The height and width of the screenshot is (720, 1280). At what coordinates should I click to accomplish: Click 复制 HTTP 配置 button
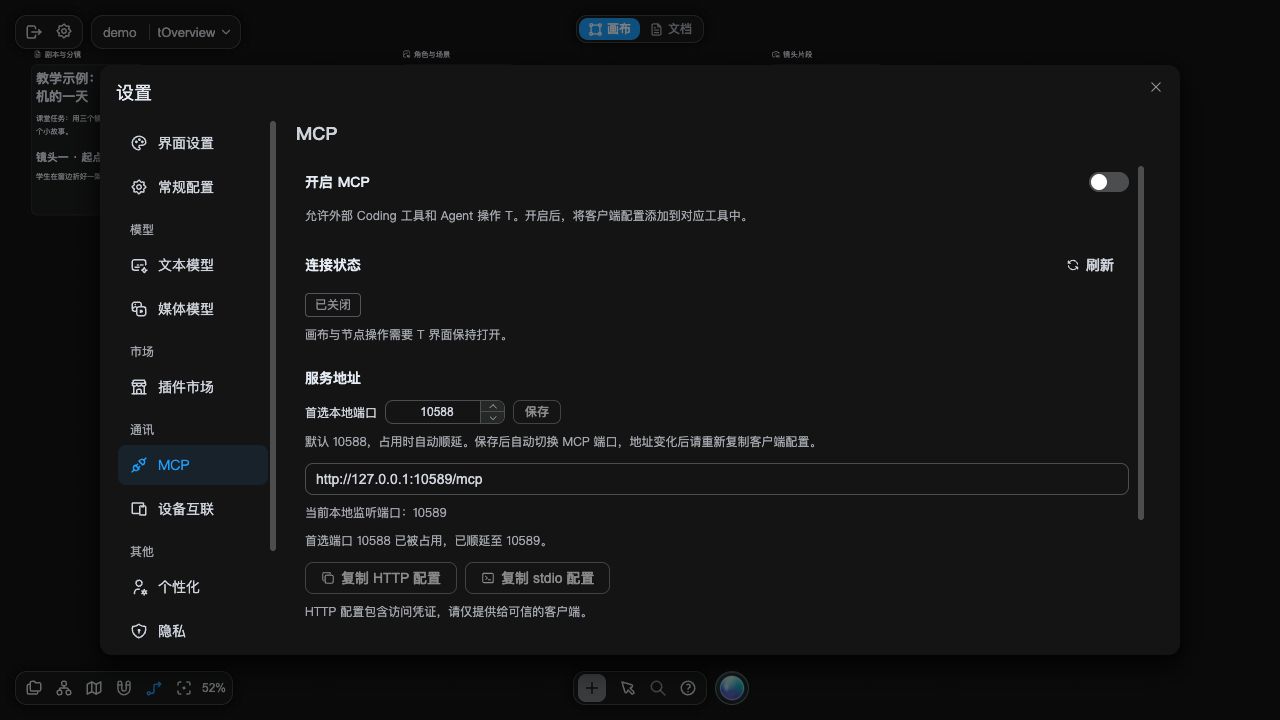(380, 578)
